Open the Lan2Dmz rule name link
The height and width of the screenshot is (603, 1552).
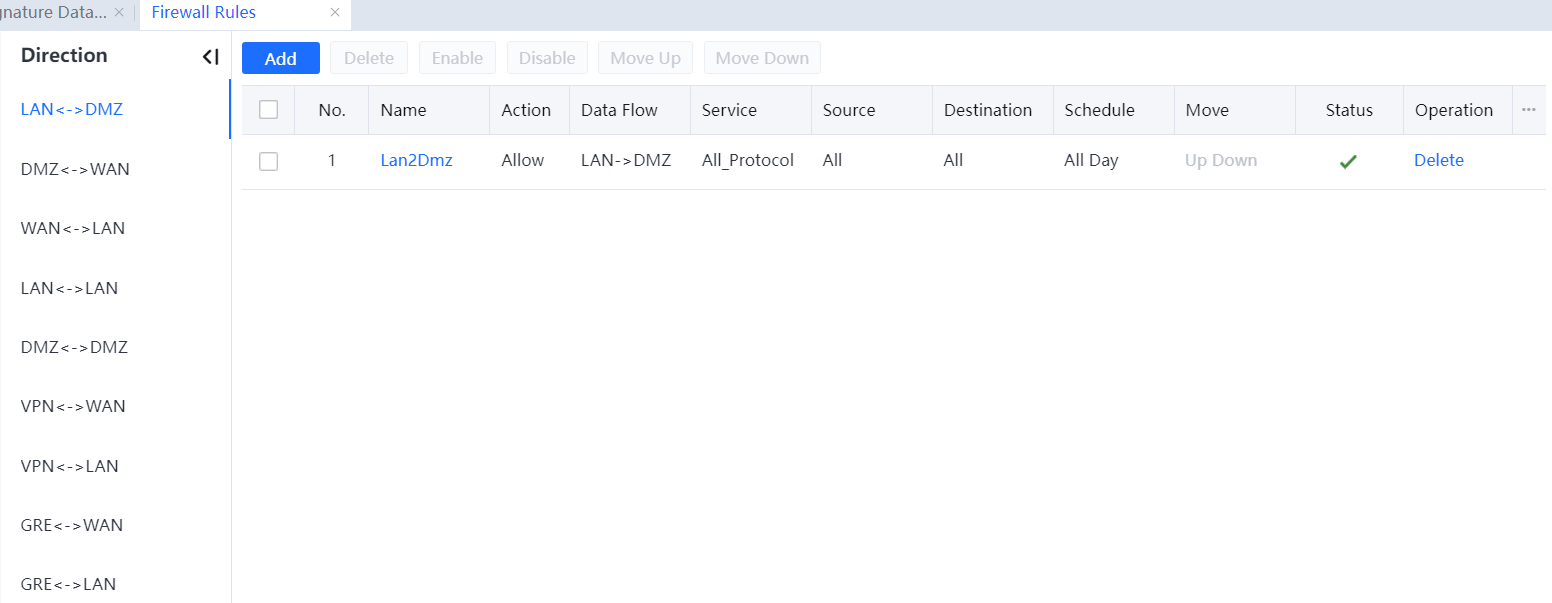pyautogui.click(x=416, y=160)
